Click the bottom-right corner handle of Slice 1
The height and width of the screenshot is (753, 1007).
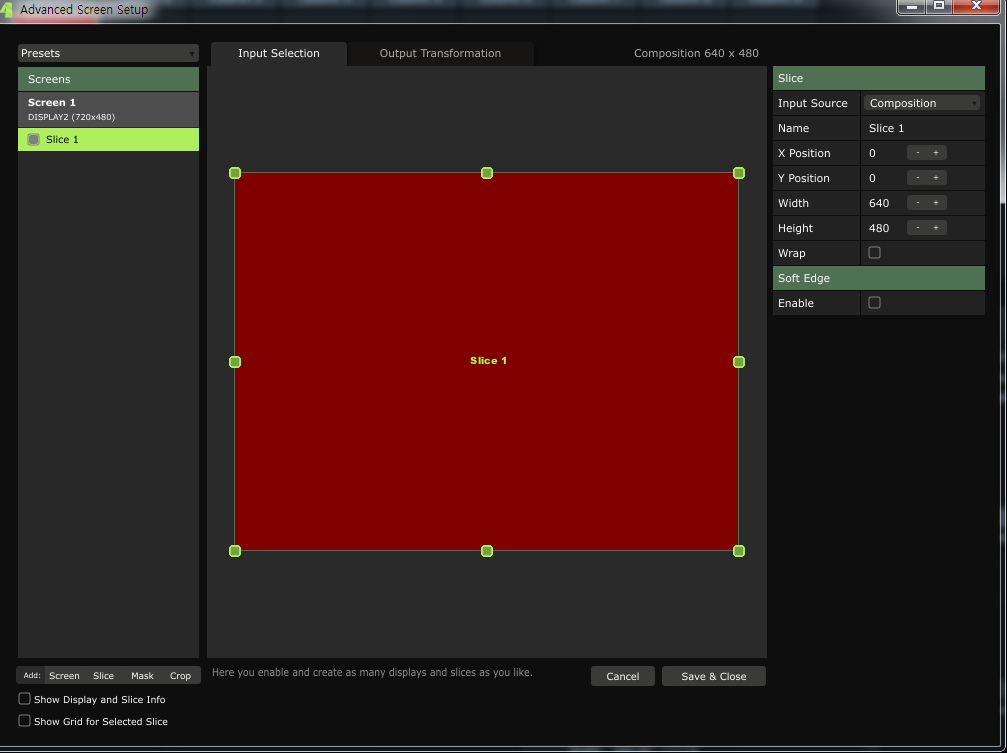tap(739, 551)
